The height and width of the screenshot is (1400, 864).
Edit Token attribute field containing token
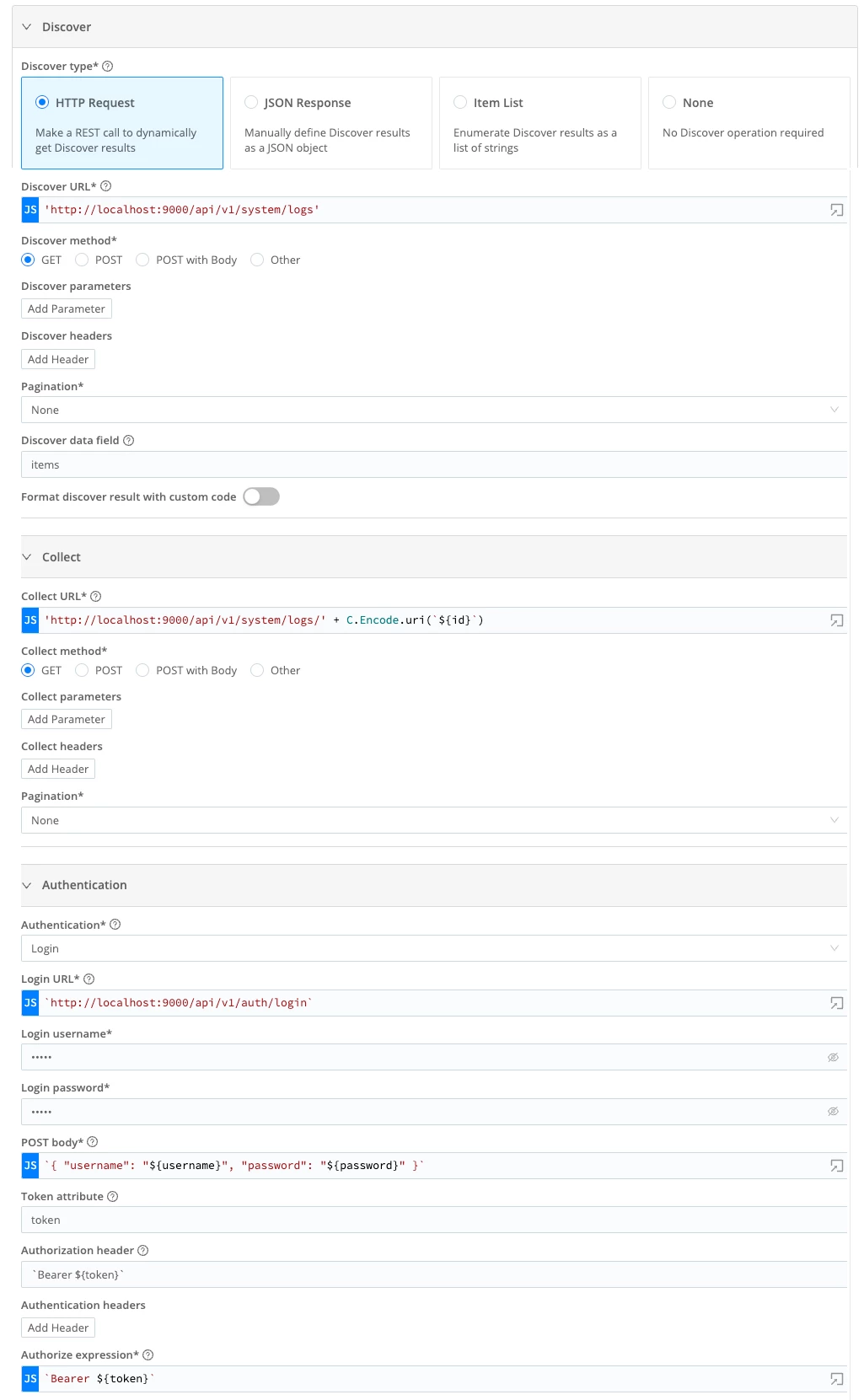pyautogui.click(x=434, y=1220)
